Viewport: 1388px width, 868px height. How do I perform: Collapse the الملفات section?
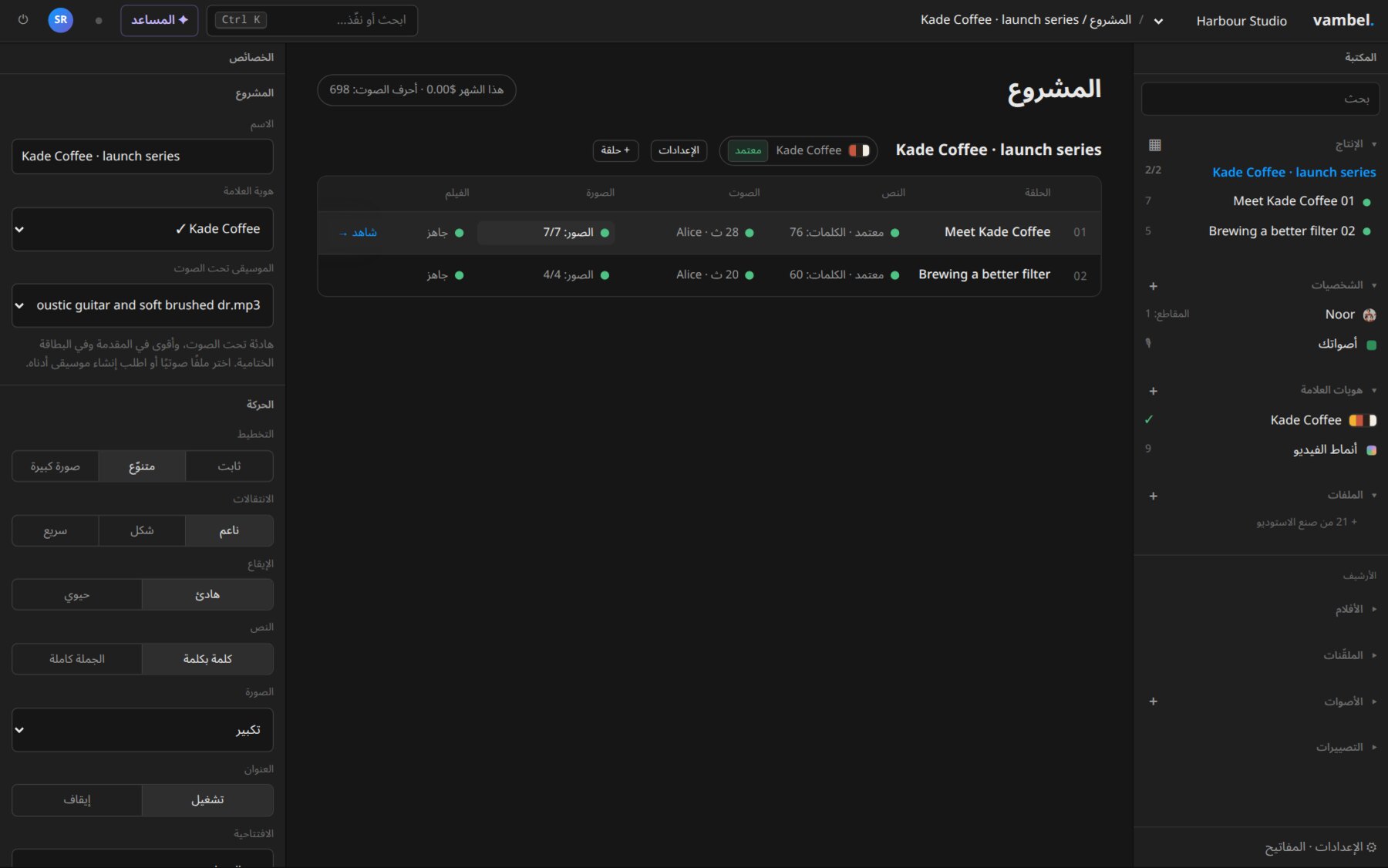click(1352, 495)
